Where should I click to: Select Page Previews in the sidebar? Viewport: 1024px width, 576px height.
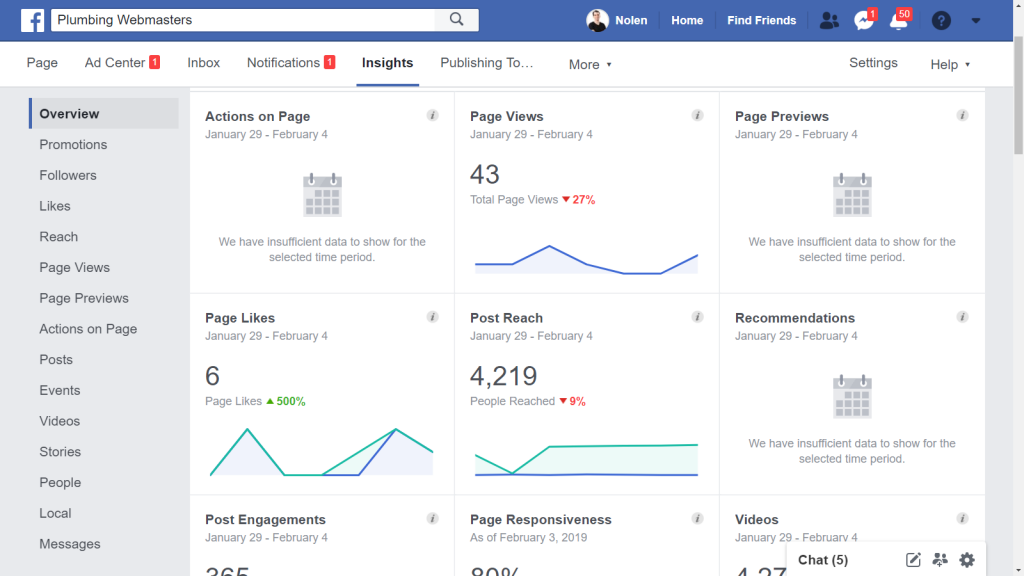pos(84,298)
